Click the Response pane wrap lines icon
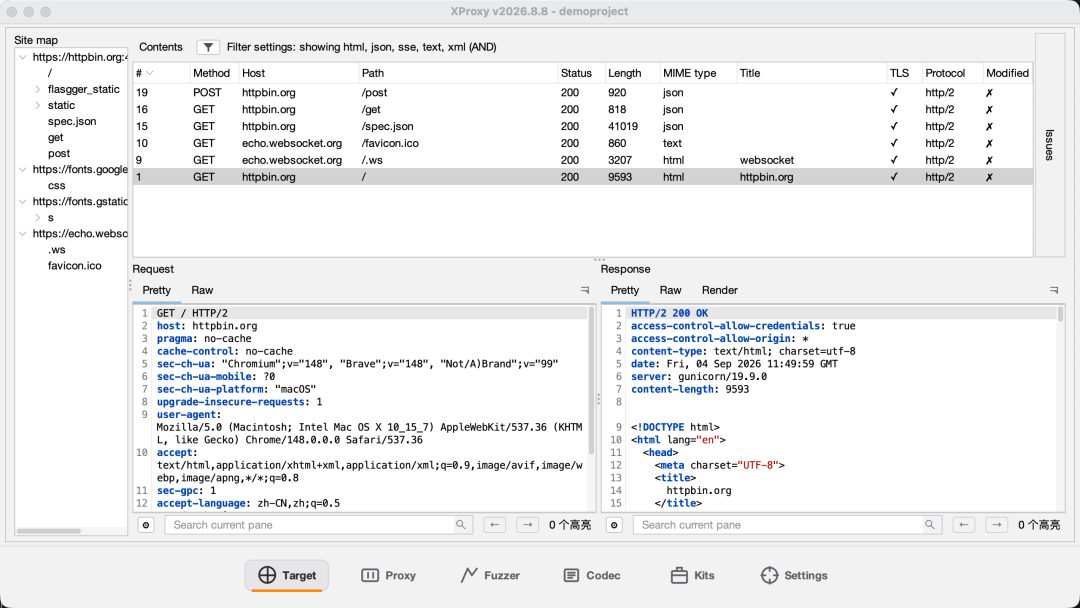 (x=1054, y=291)
